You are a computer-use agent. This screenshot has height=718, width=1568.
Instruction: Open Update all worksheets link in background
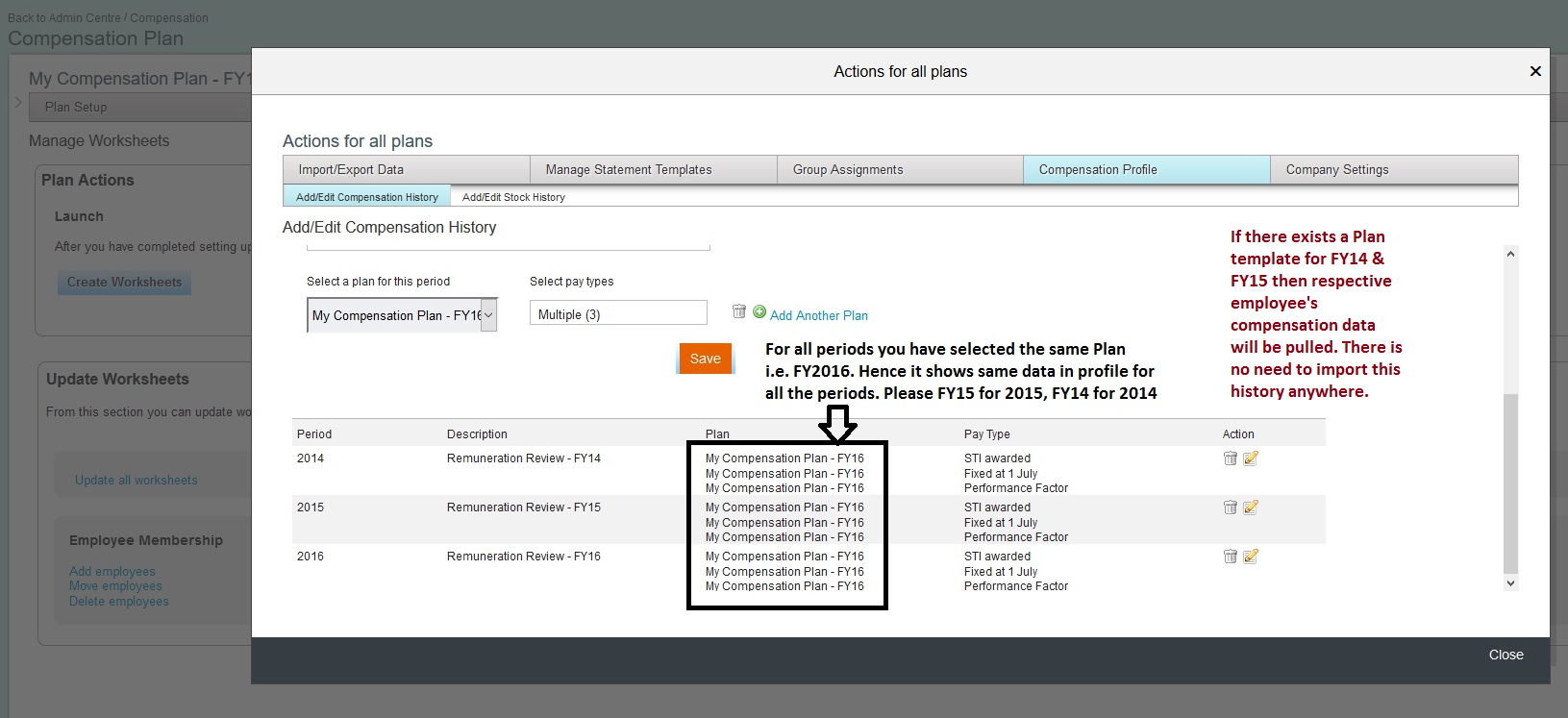(137, 481)
